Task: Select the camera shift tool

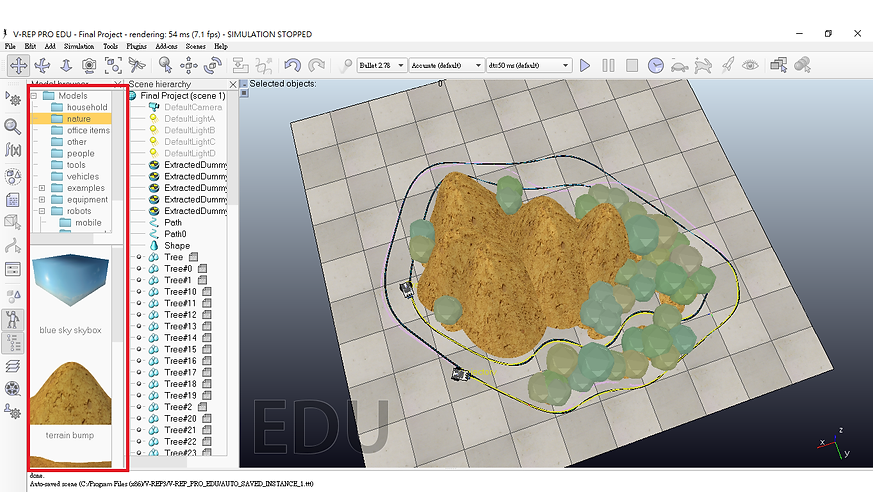Action: 66,66
